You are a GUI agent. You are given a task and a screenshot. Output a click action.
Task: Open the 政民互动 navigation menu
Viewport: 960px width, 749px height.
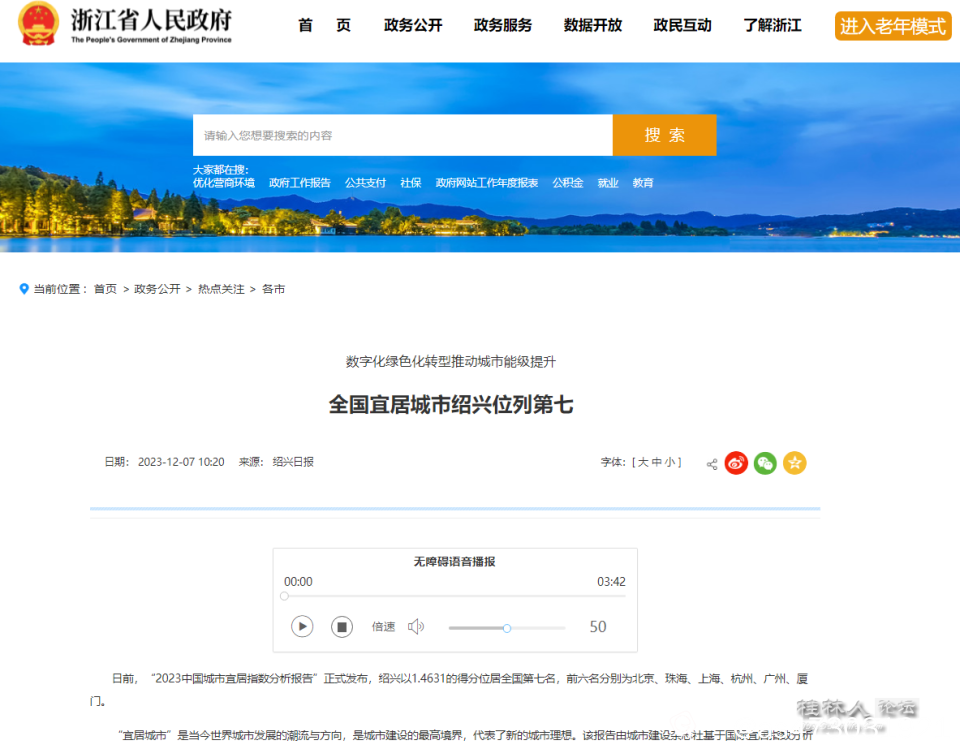682,26
